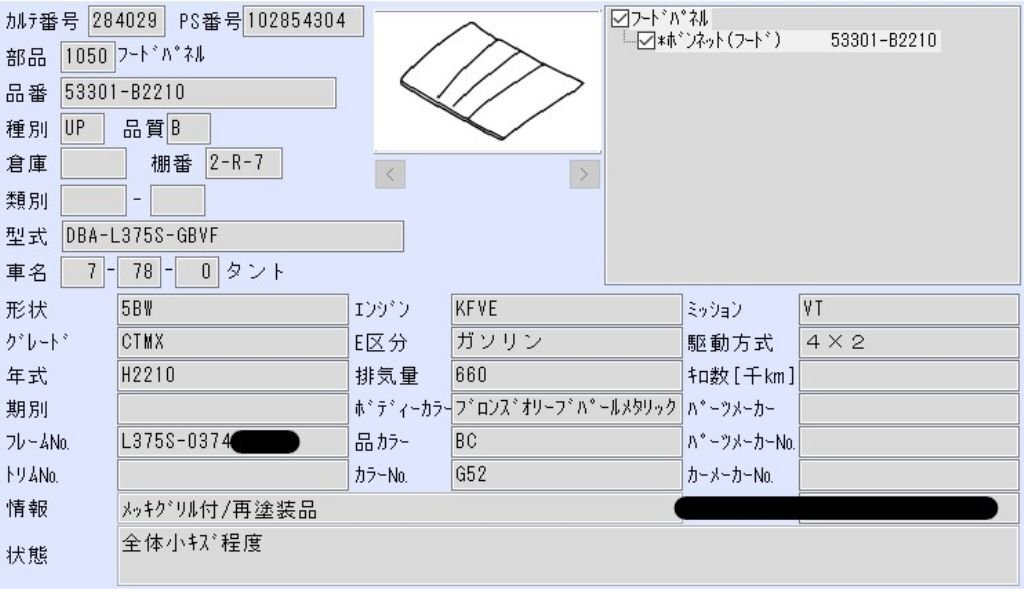1024x589 pixels.
Task: Click the ミッション field showing VT
Action: 909,310
